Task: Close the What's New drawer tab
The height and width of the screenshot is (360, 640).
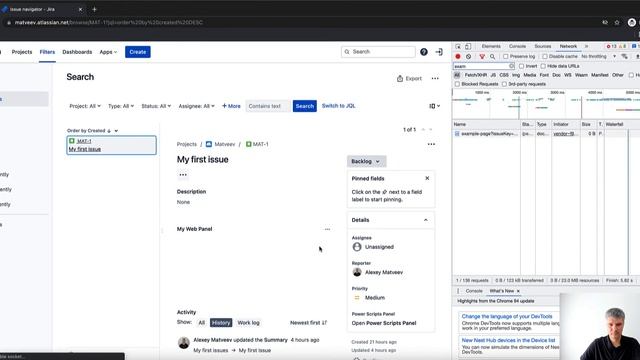Action: (x=518, y=291)
